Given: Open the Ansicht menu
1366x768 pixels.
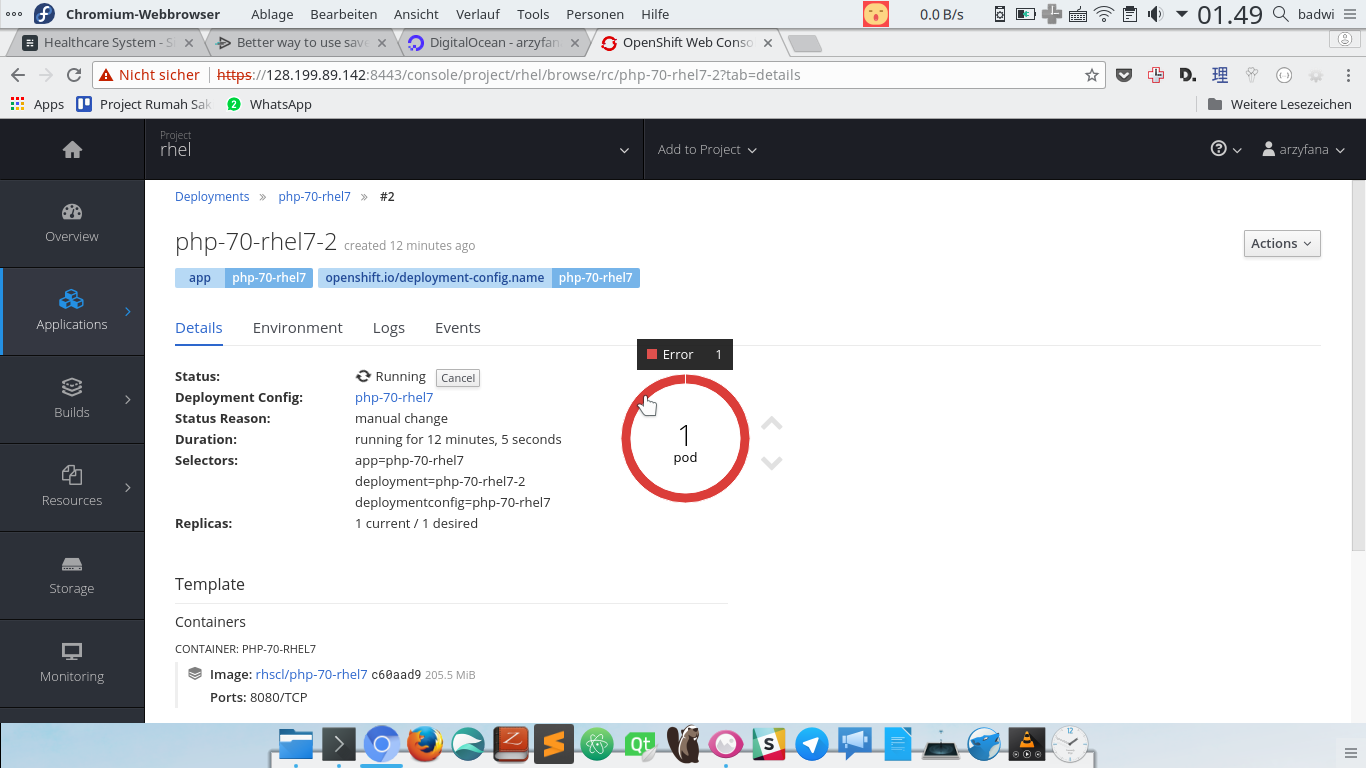Looking at the screenshot, I should point(416,14).
